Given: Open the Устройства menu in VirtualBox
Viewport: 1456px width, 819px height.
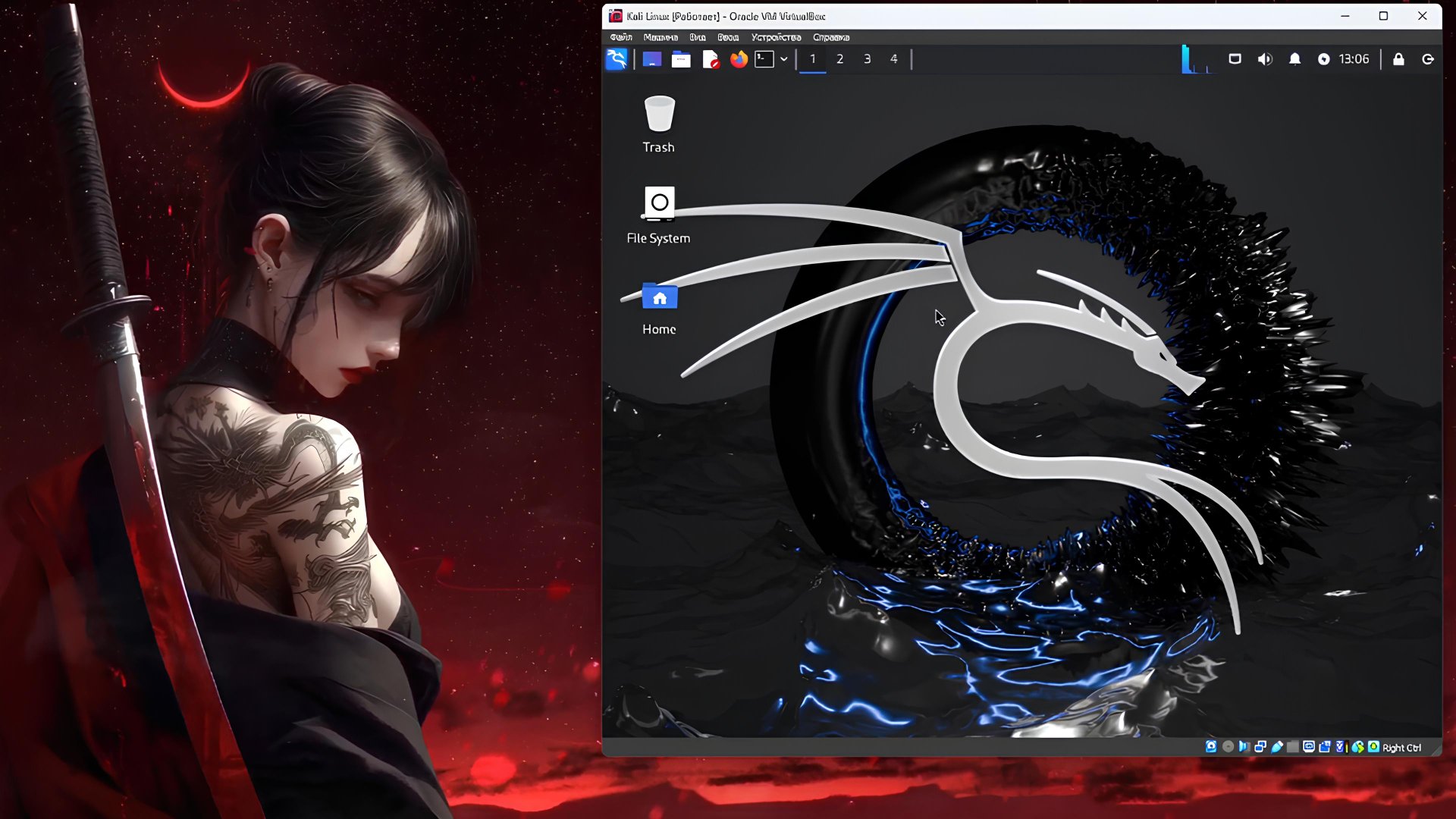Looking at the screenshot, I should pyautogui.click(x=776, y=36).
